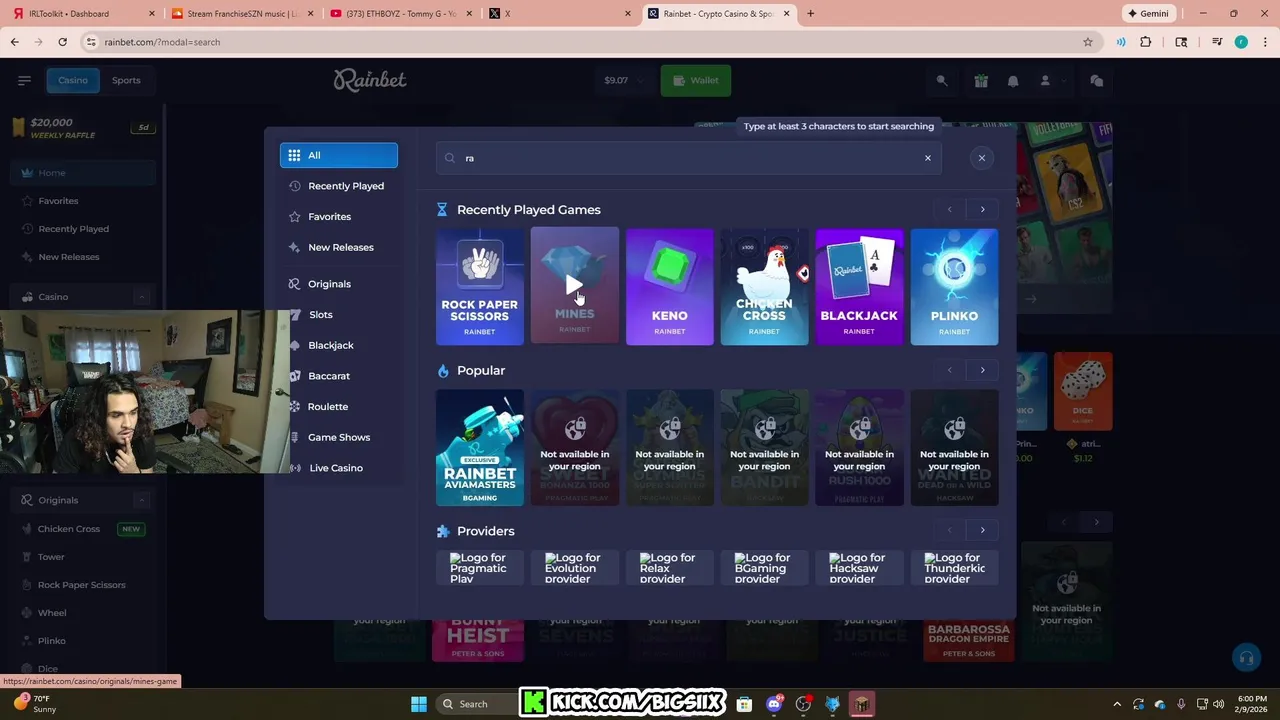Open the $9.07 balance dropdown

tap(624, 80)
